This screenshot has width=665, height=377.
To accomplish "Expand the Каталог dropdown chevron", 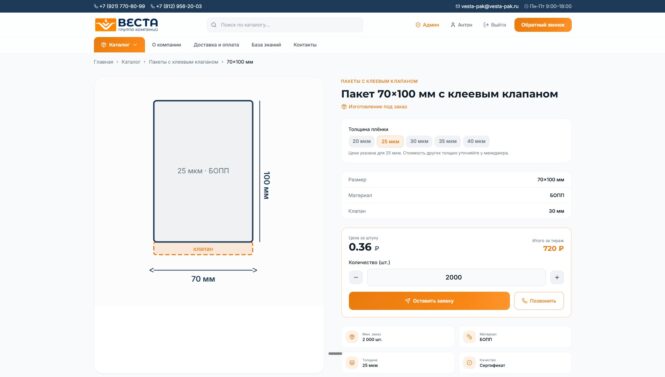I will coord(135,45).
